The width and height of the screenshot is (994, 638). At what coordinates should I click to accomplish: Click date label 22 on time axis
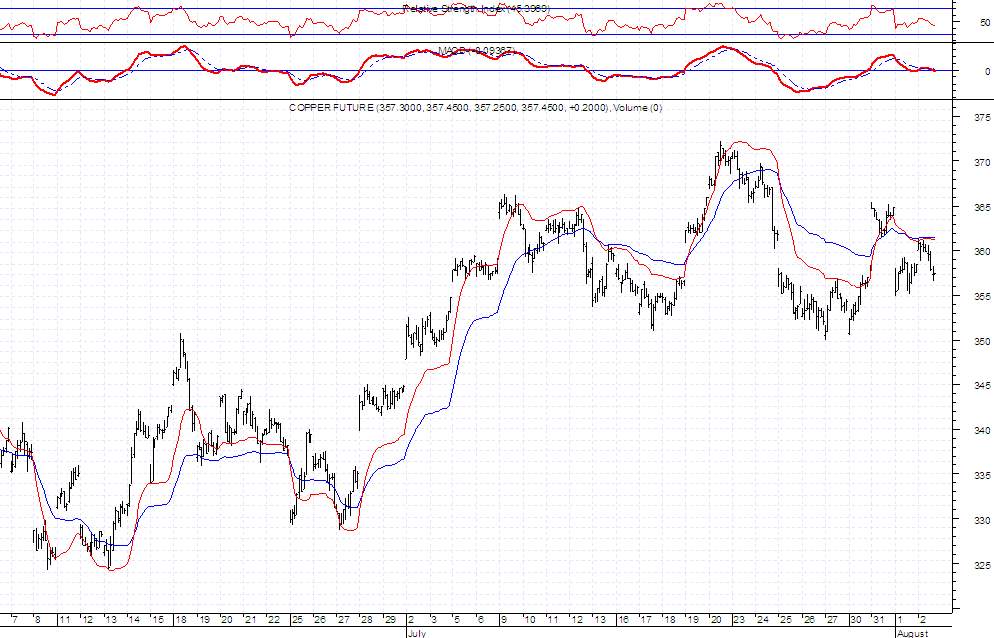274,620
